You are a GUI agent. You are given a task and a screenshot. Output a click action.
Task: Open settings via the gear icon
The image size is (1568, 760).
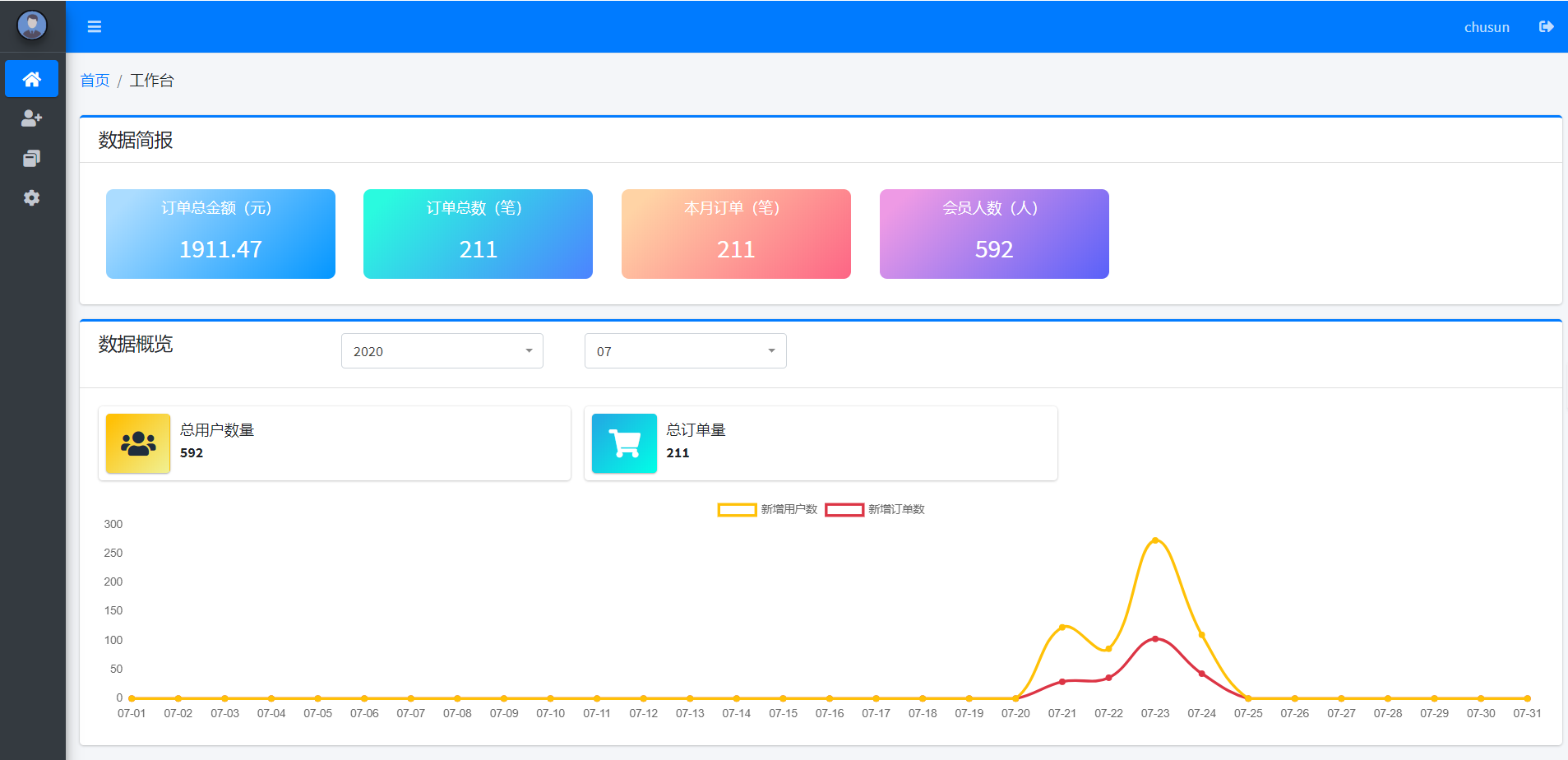[32, 197]
